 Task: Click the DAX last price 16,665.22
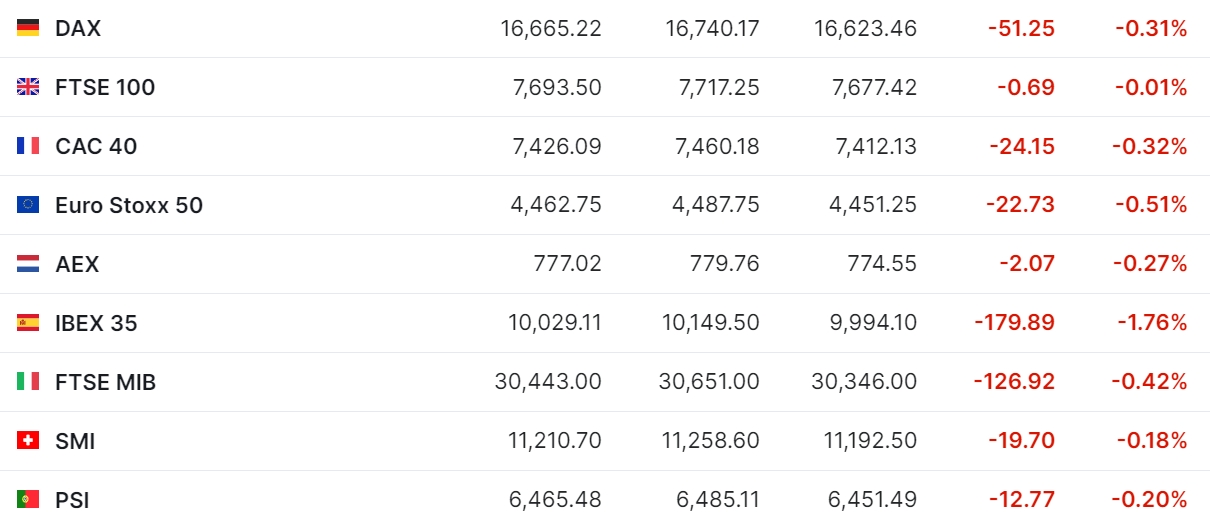(x=551, y=28)
